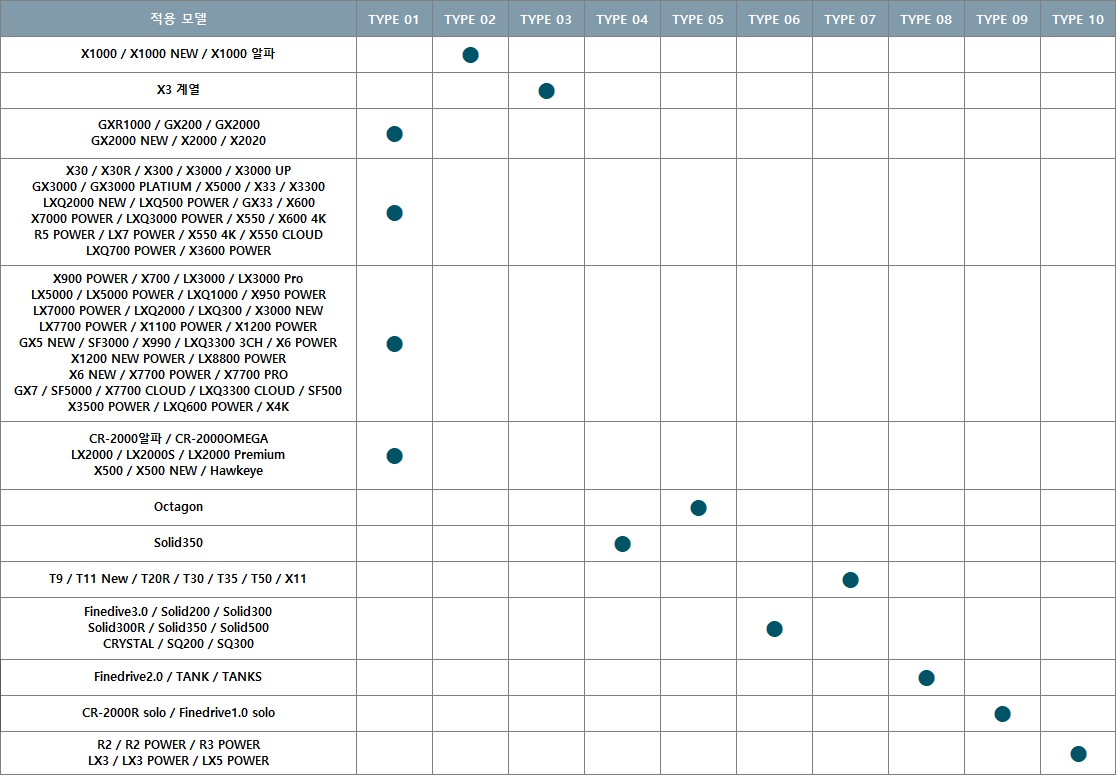
Task: Click the TYPE 06 dot for Finedive3.0 row
Action: click(x=774, y=629)
